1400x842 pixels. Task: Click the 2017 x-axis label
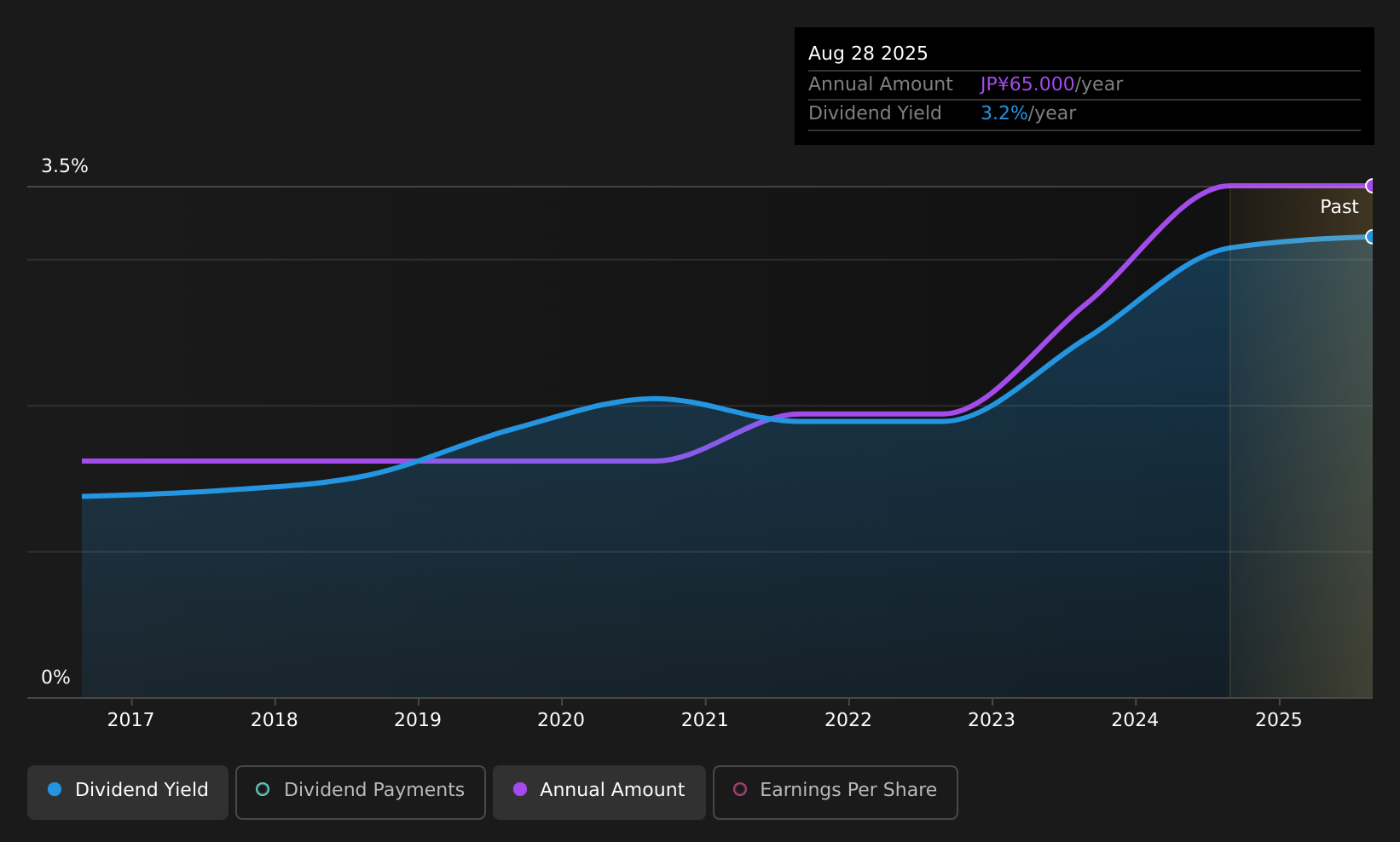tap(130, 720)
